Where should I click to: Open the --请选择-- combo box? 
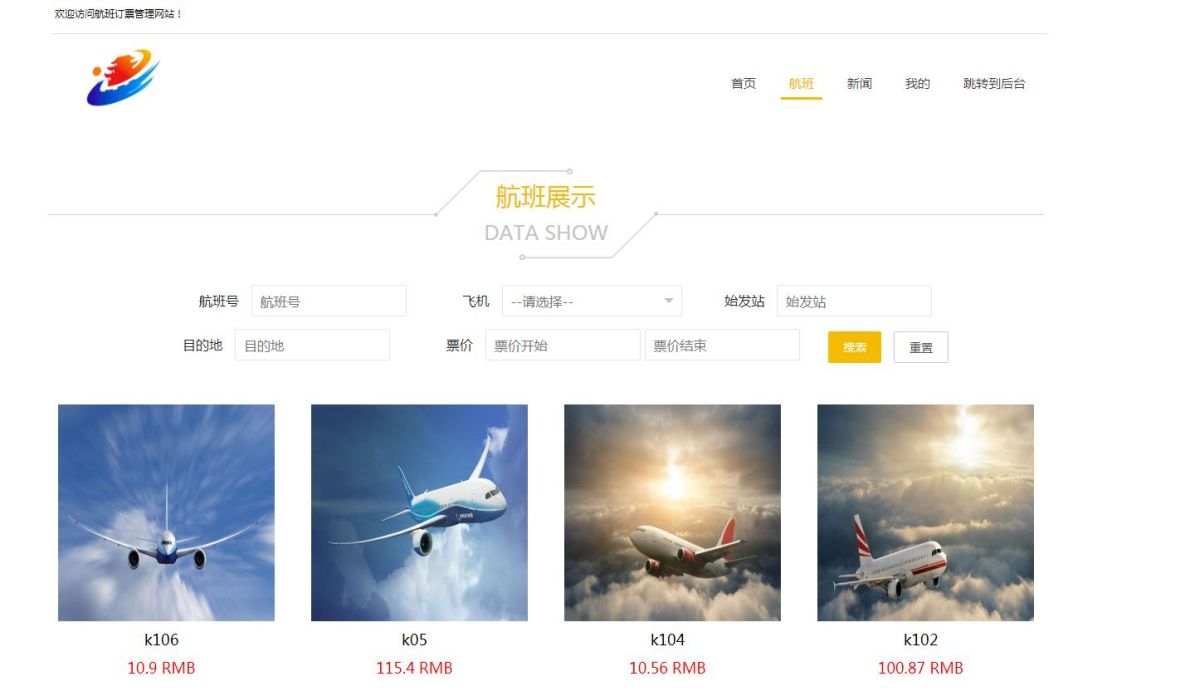tap(591, 301)
